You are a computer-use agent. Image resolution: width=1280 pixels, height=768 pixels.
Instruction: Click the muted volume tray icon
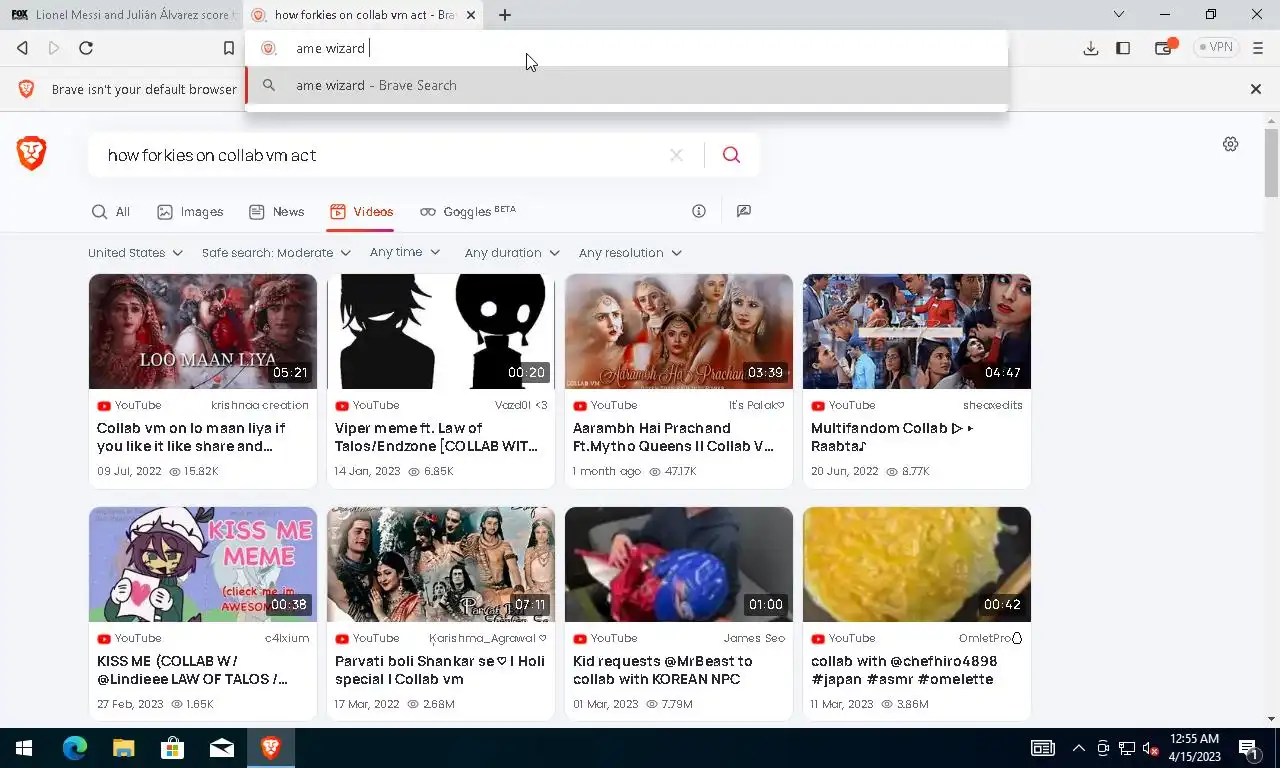coord(1150,748)
